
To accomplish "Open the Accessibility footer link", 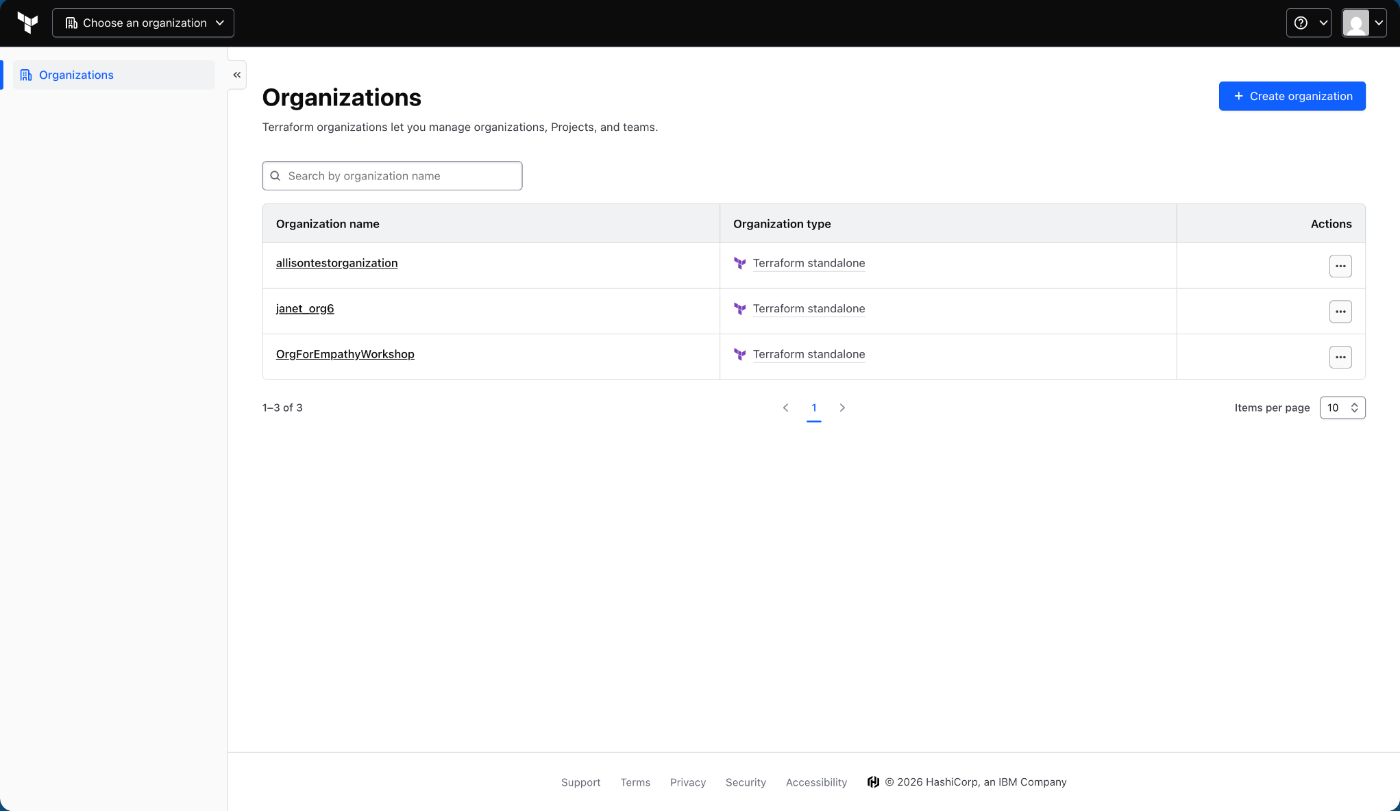I will [816, 782].
